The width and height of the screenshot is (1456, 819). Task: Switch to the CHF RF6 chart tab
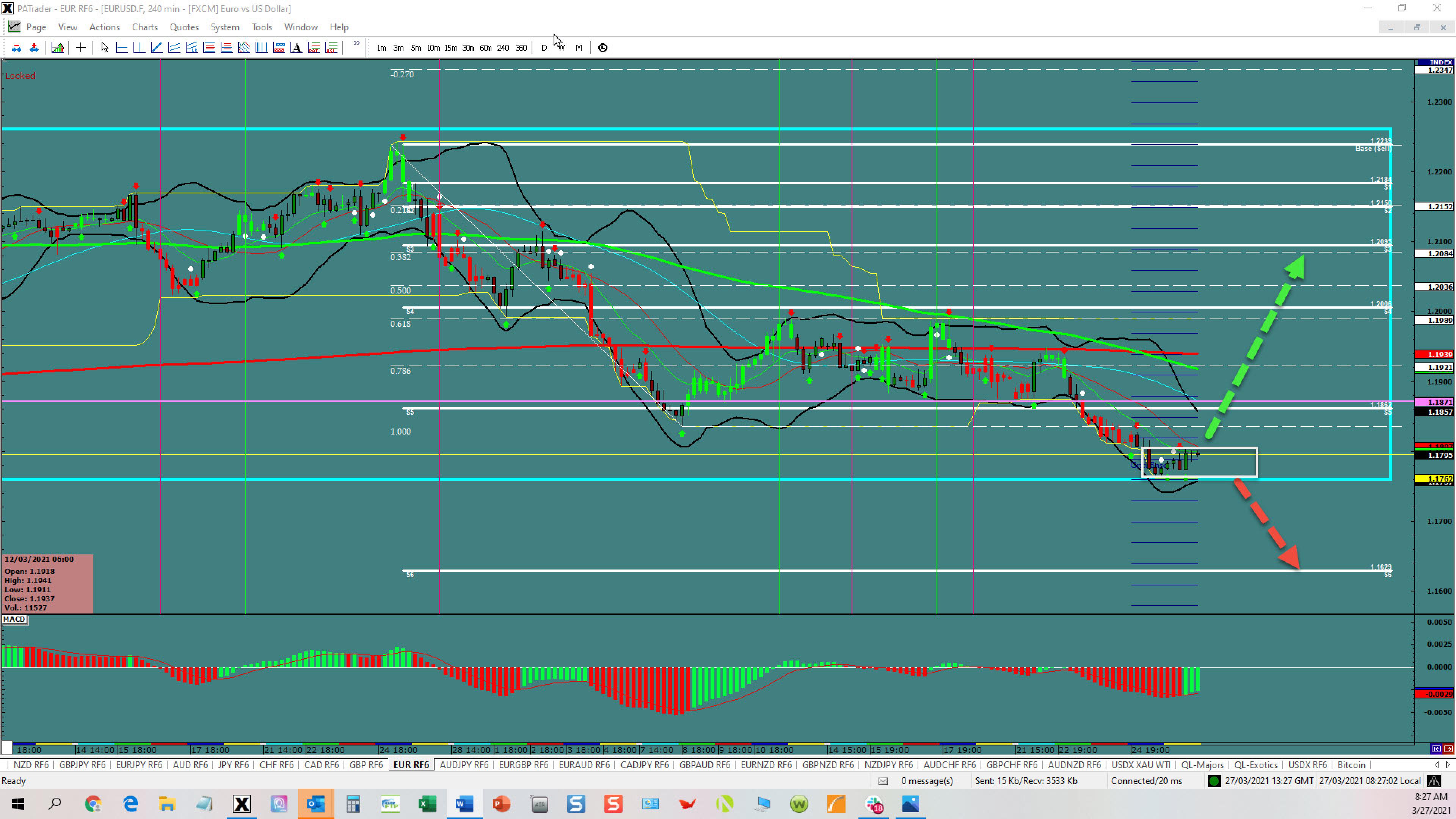276,765
